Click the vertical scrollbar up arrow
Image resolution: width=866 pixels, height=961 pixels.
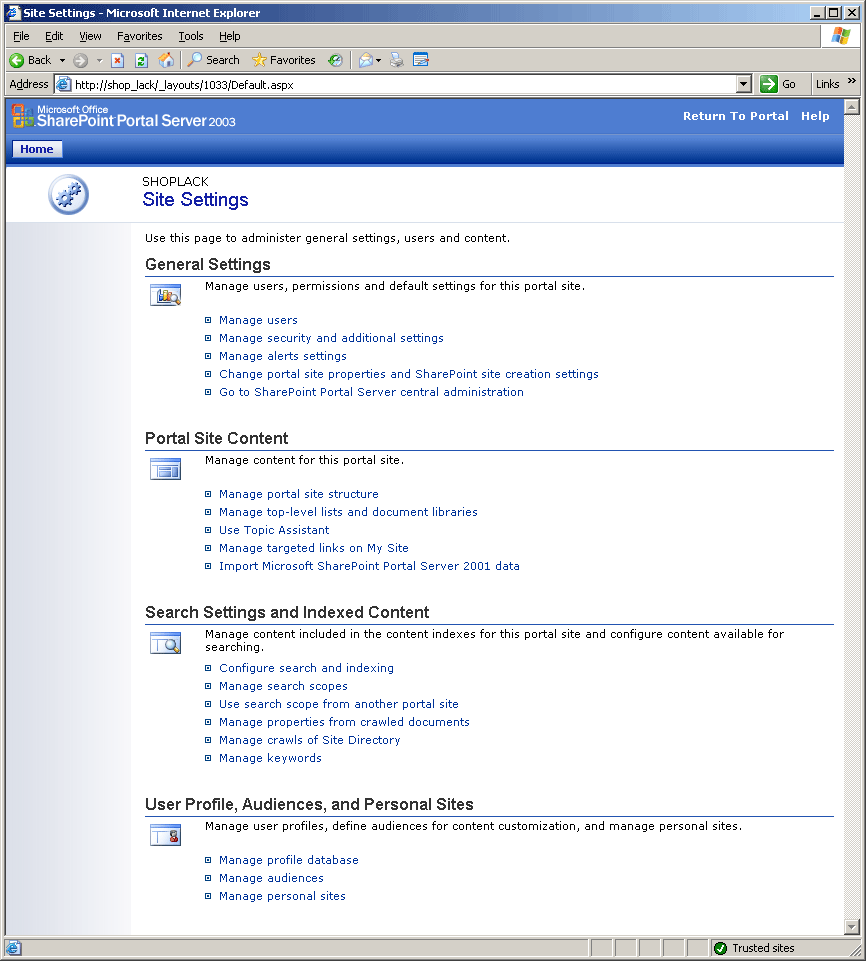(x=852, y=107)
